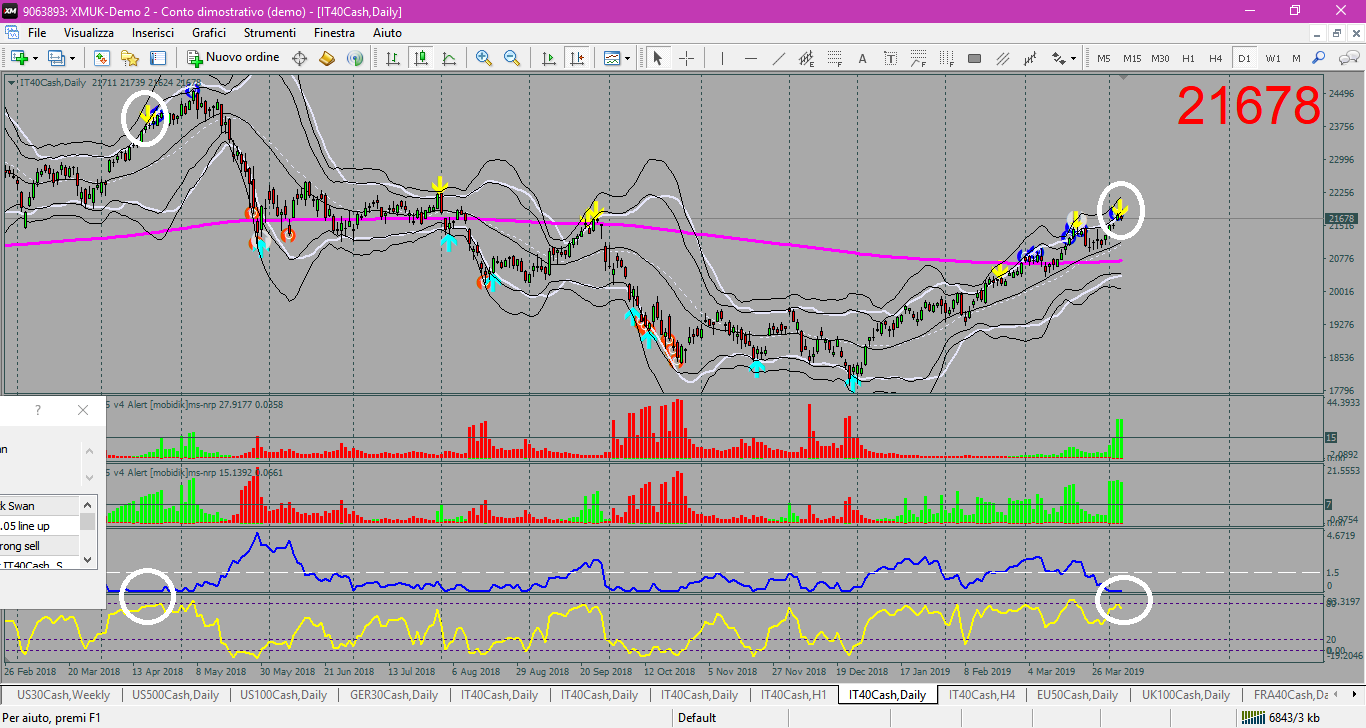
Task: Click the chart shift triangle marker
Action: click(1125, 77)
